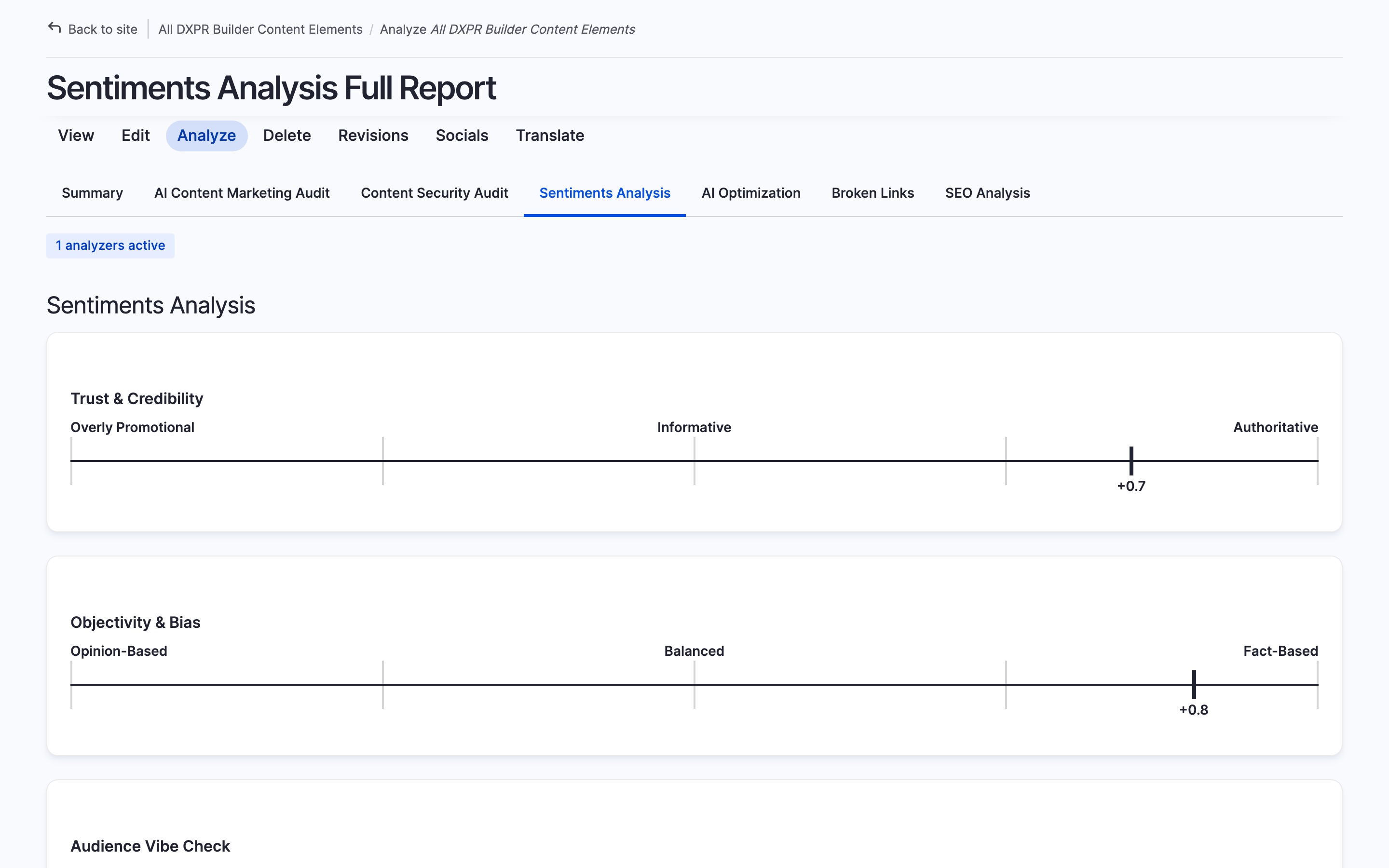Click the Audience Vibe Check heading

(150, 846)
